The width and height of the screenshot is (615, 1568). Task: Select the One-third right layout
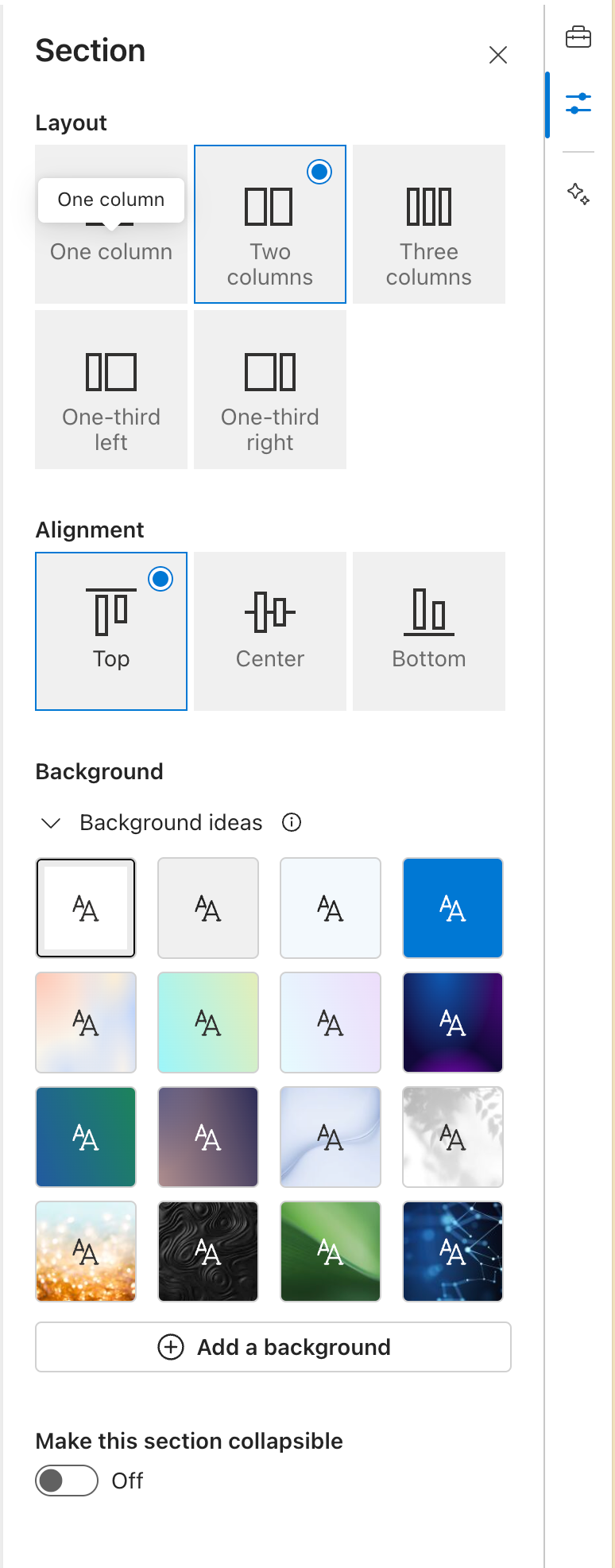tap(270, 390)
